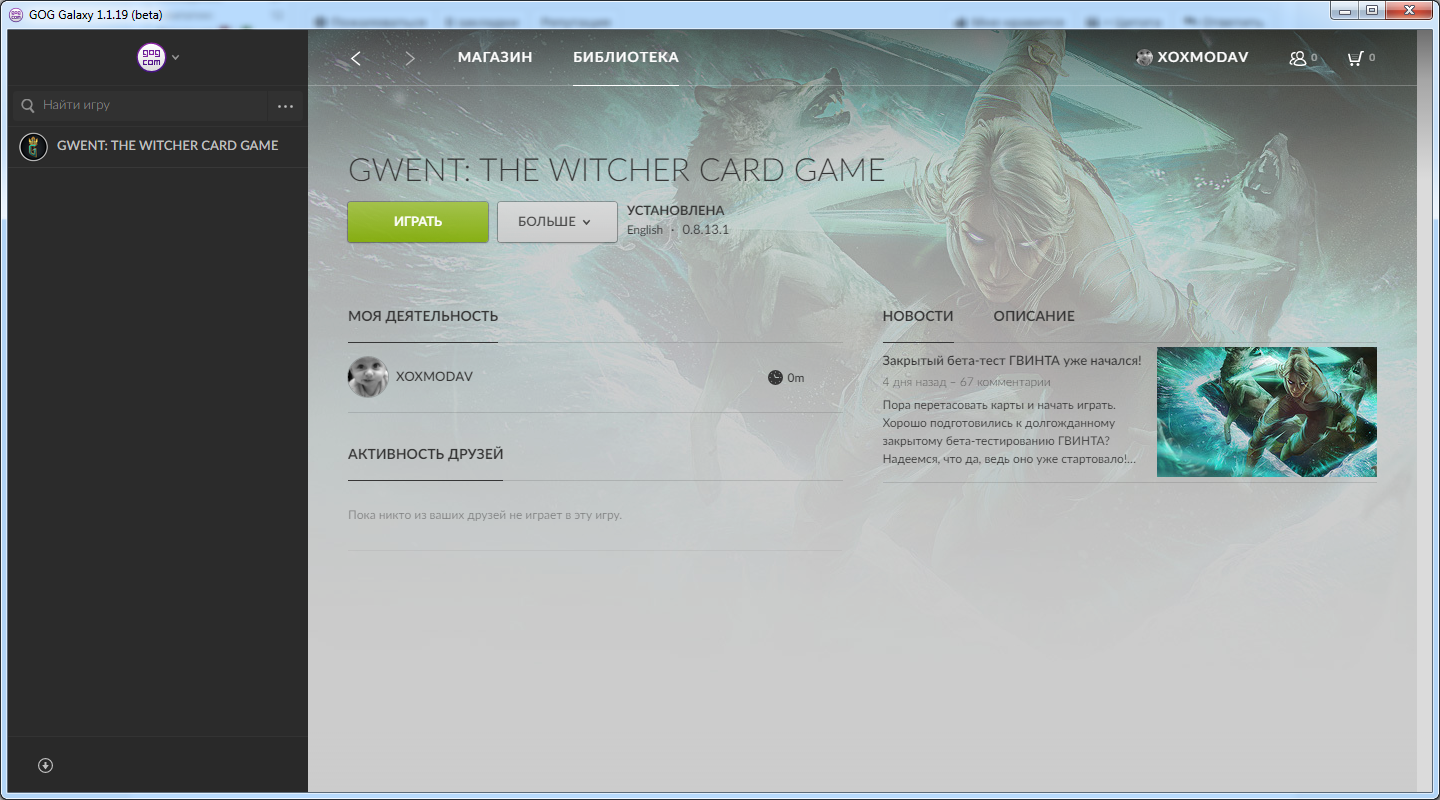Click the clock playtime icon
Image resolution: width=1440 pixels, height=800 pixels.
click(775, 378)
